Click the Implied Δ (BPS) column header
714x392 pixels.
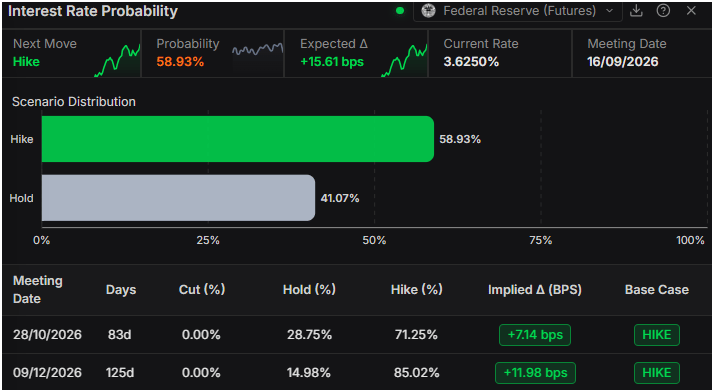click(x=535, y=290)
